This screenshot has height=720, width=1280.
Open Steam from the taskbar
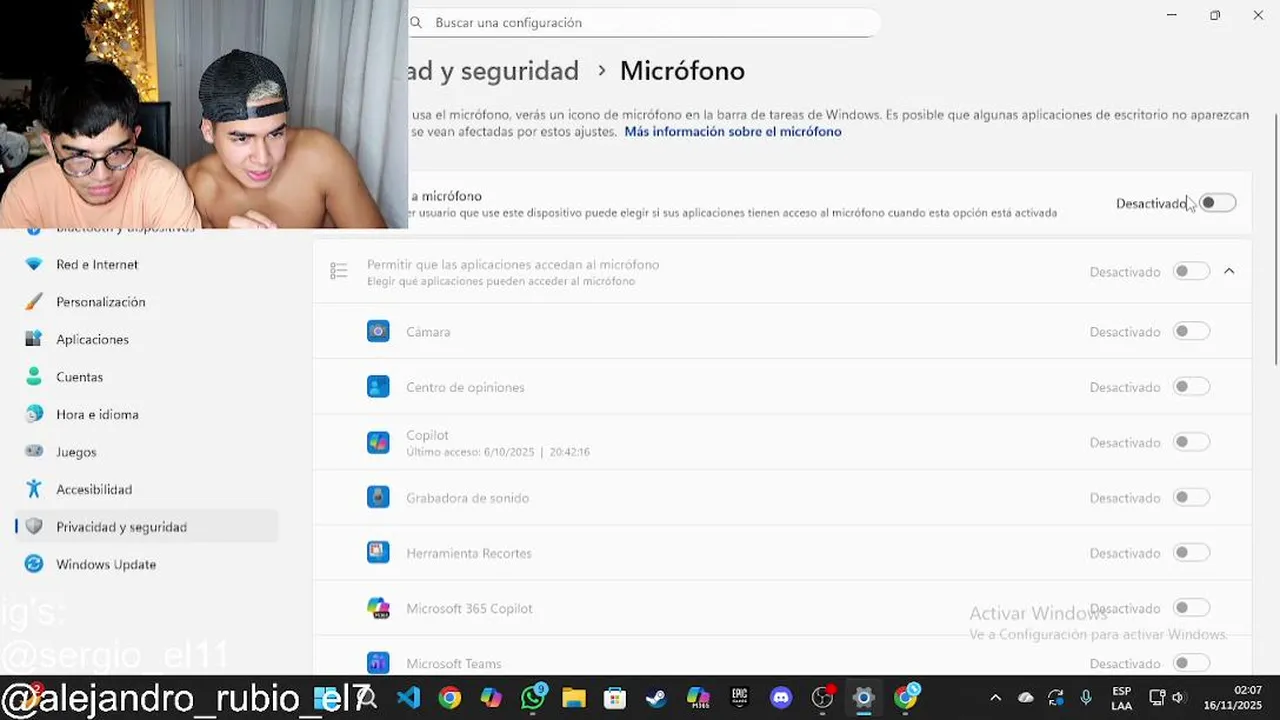[656, 697]
